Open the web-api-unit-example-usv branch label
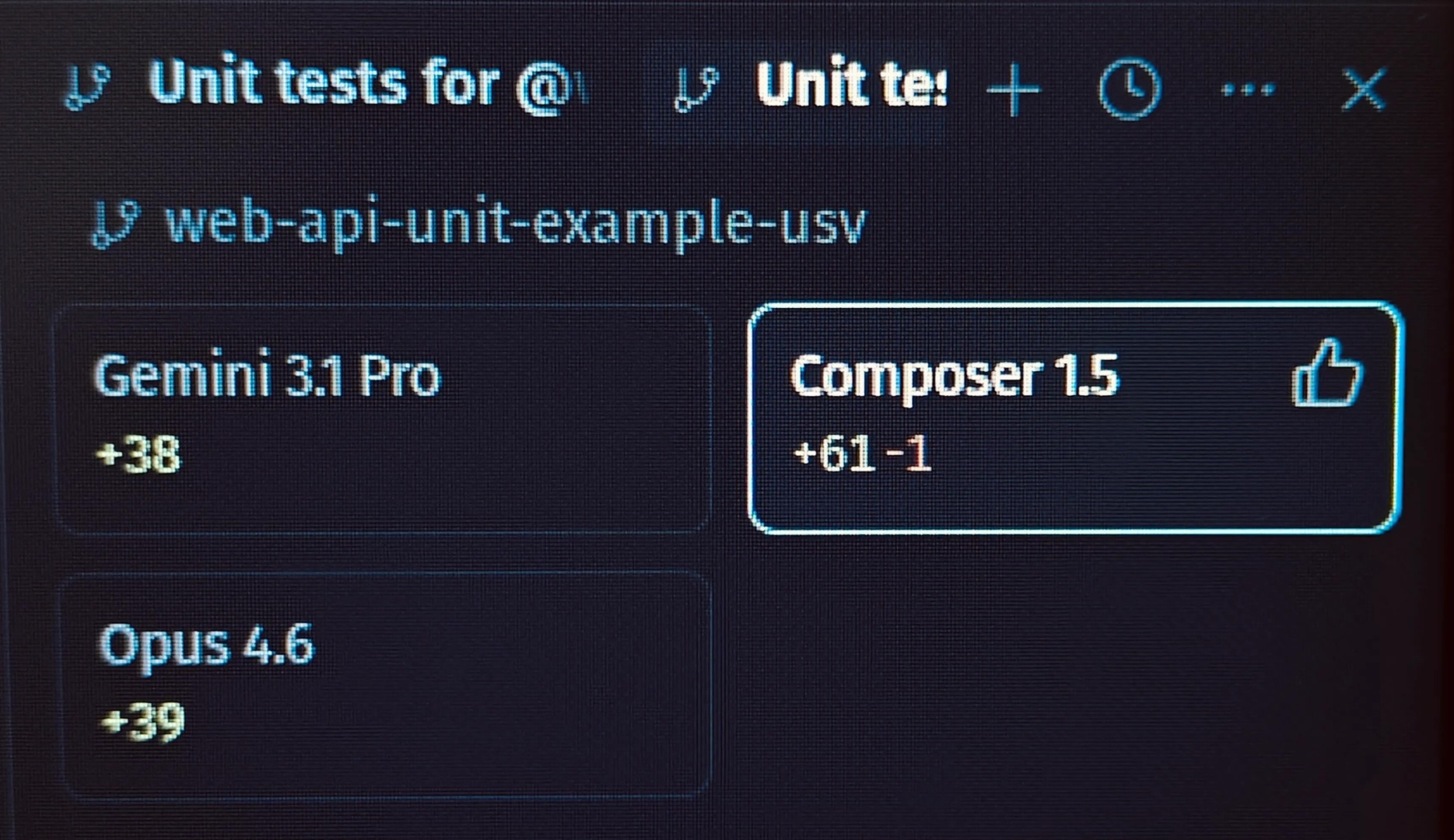The height and width of the screenshot is (840, 1454). [x=515, y=223]
